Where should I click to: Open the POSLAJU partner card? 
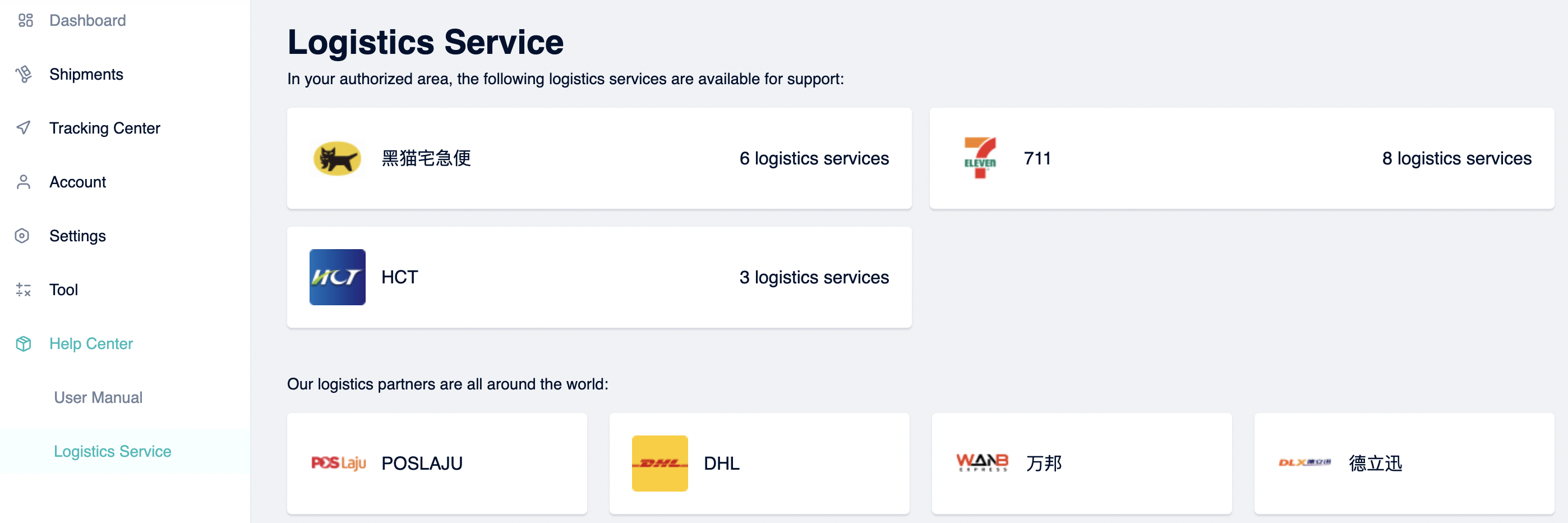tap(437, 464)
